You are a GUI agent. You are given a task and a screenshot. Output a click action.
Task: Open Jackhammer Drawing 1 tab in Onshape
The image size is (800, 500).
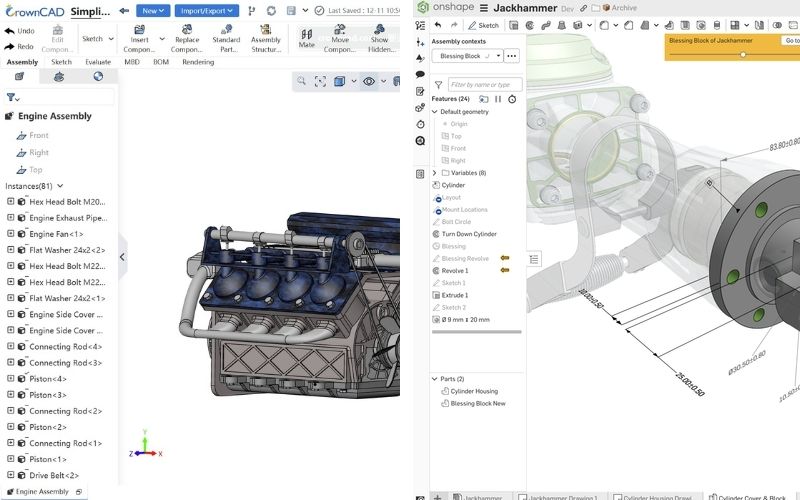pos(558,496)
